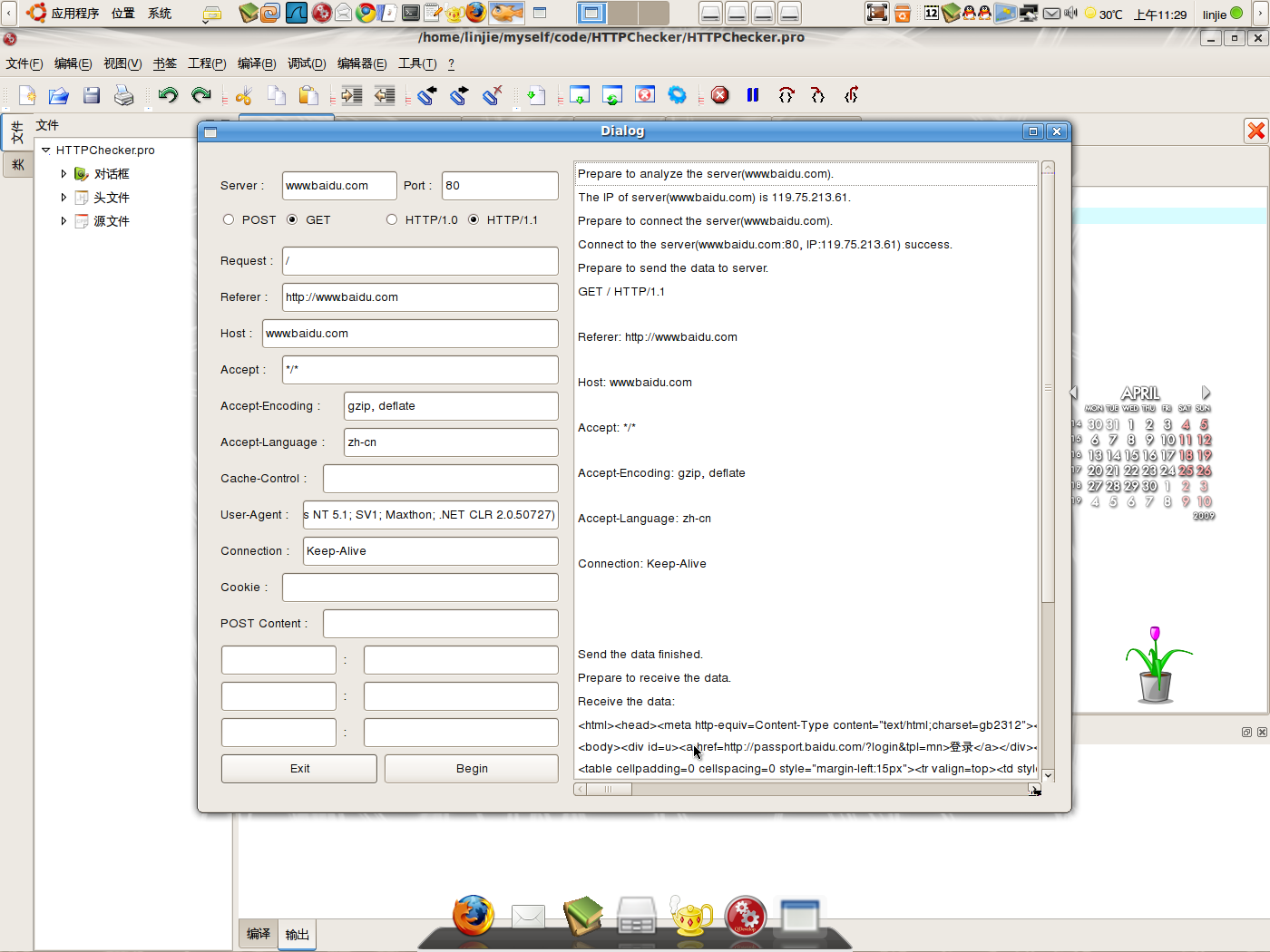Click the red Stop debugging icon
The image size is (1270, 952).
tap(720, 95)
